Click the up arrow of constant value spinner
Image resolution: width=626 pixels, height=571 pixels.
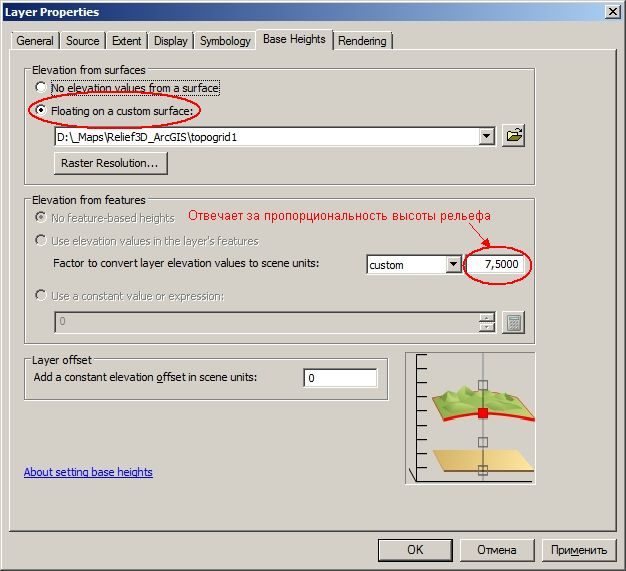tap(487, 317)
